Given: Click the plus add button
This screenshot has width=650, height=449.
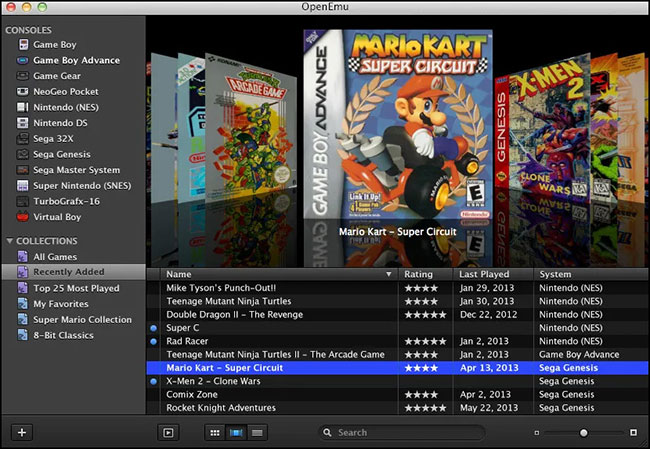Looking at the screenshot, I should point(22,432).
